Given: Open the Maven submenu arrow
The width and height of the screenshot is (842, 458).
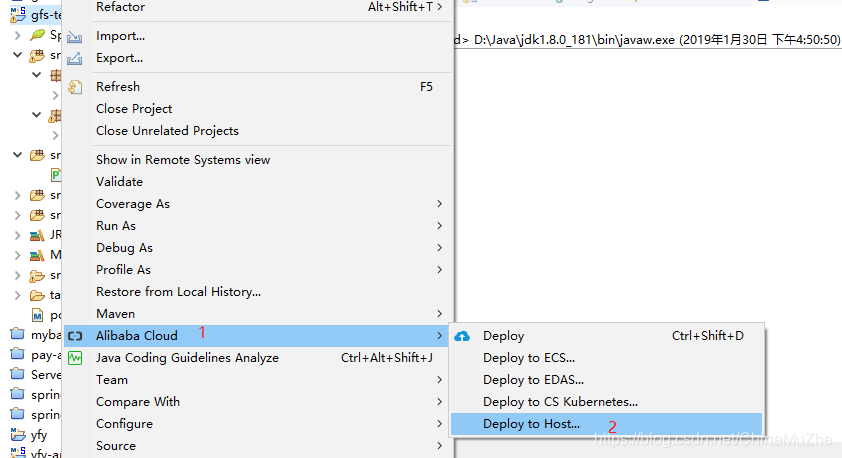Looking at the screenshot, I should pyautogui.click(x=439, y=314).
